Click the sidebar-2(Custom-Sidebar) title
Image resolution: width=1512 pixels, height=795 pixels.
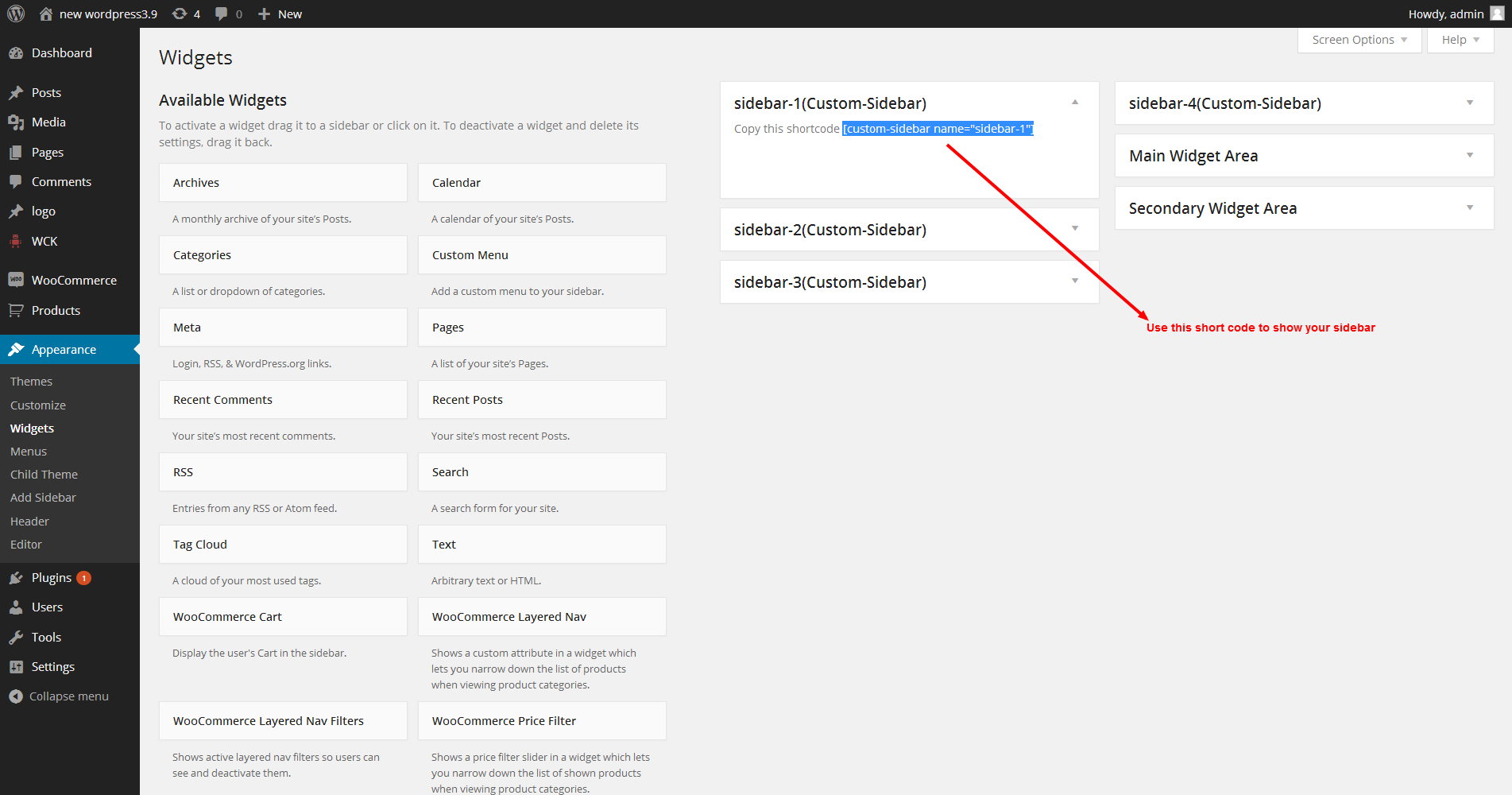tap(830, 230)
